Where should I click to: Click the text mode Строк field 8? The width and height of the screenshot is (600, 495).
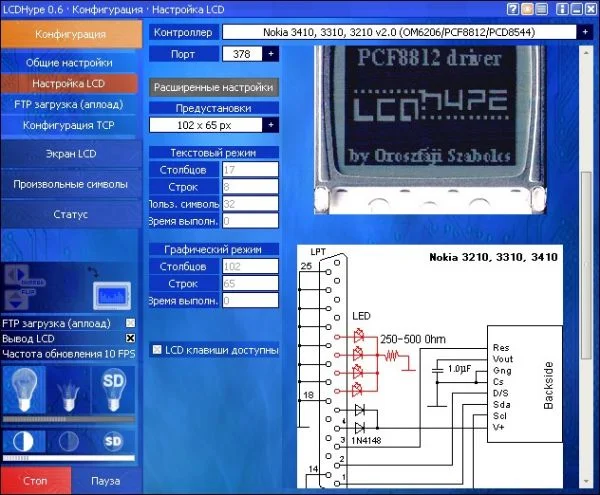pos(251,187)
